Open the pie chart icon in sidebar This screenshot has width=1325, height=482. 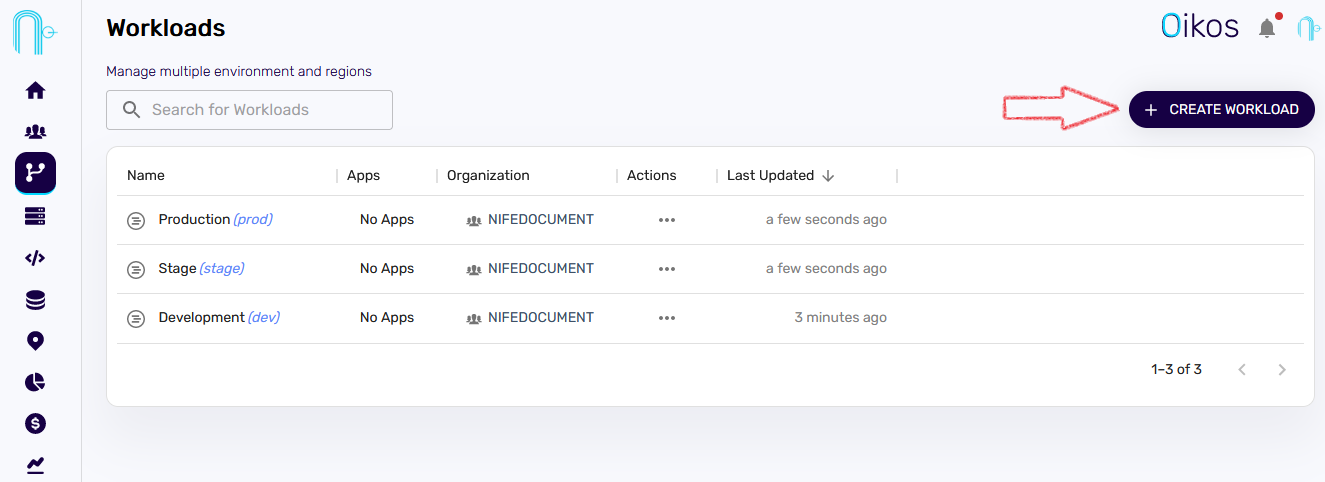[35, 382]
